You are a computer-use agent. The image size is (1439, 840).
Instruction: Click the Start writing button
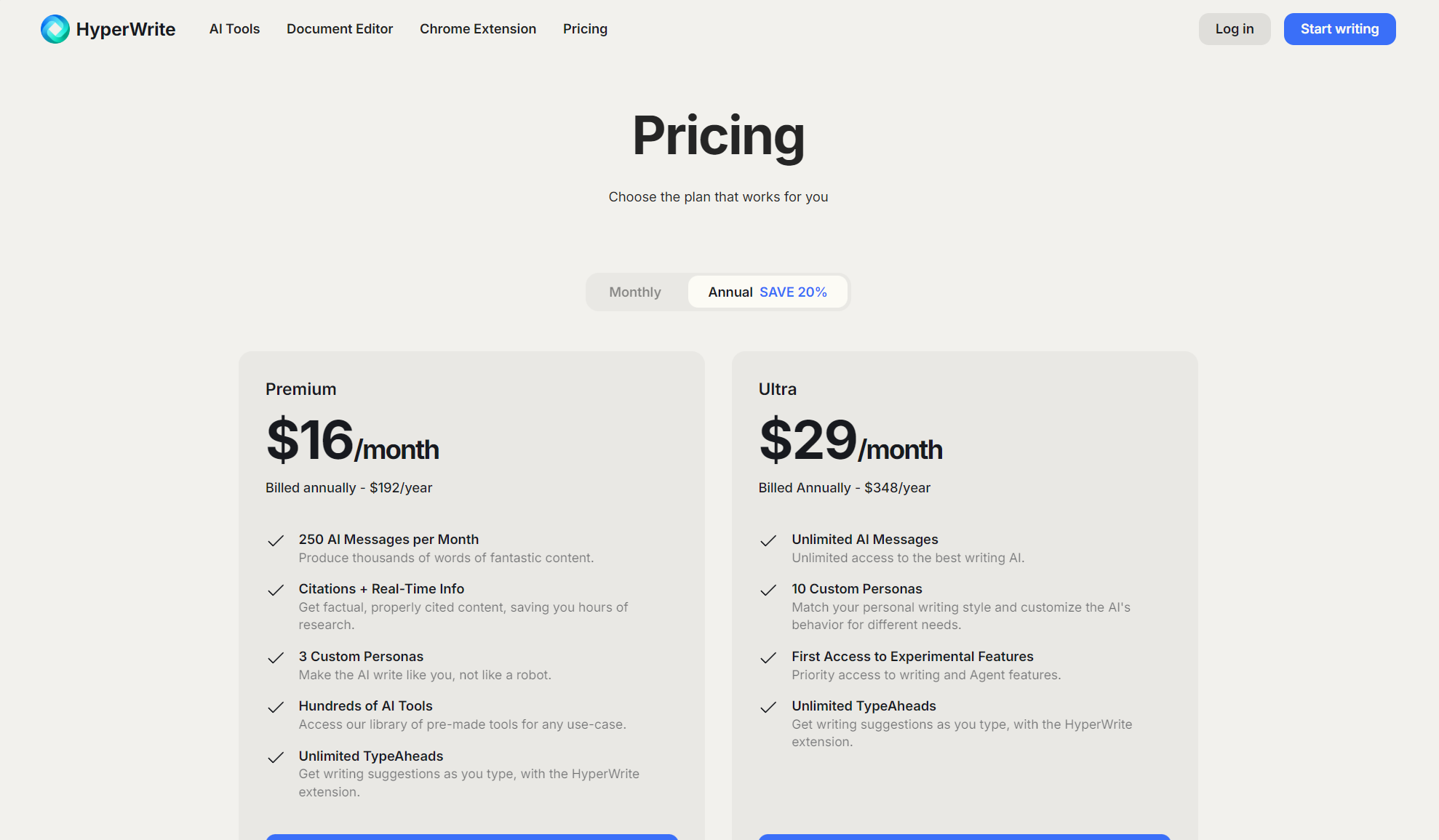(x=1339, y=29)
